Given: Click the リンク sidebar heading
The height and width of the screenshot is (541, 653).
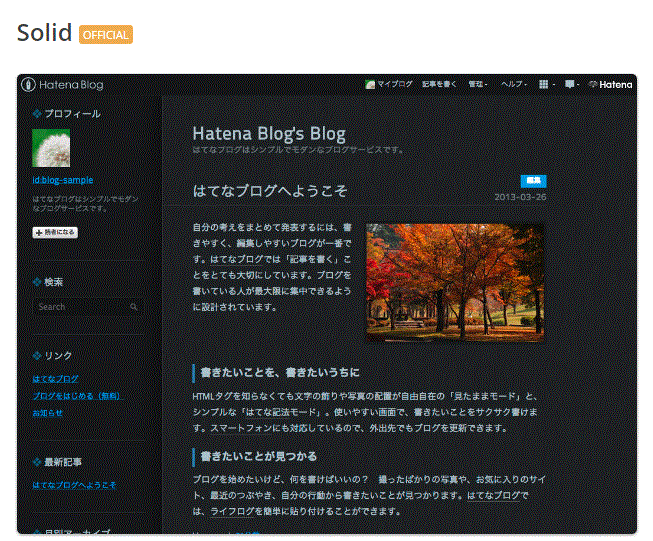Looking at the screenshot, I should click(x=58, y=355).
